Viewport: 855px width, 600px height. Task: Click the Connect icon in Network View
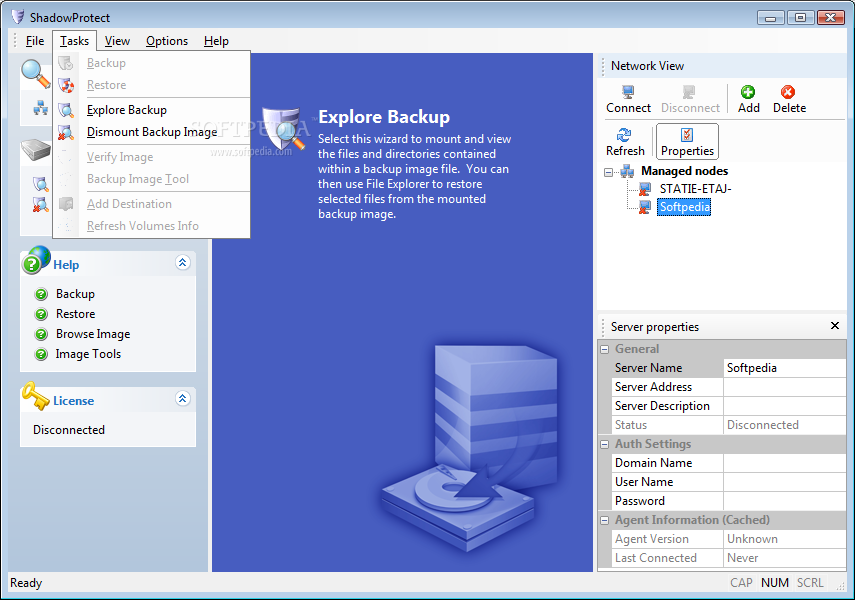tap(628, 92)
